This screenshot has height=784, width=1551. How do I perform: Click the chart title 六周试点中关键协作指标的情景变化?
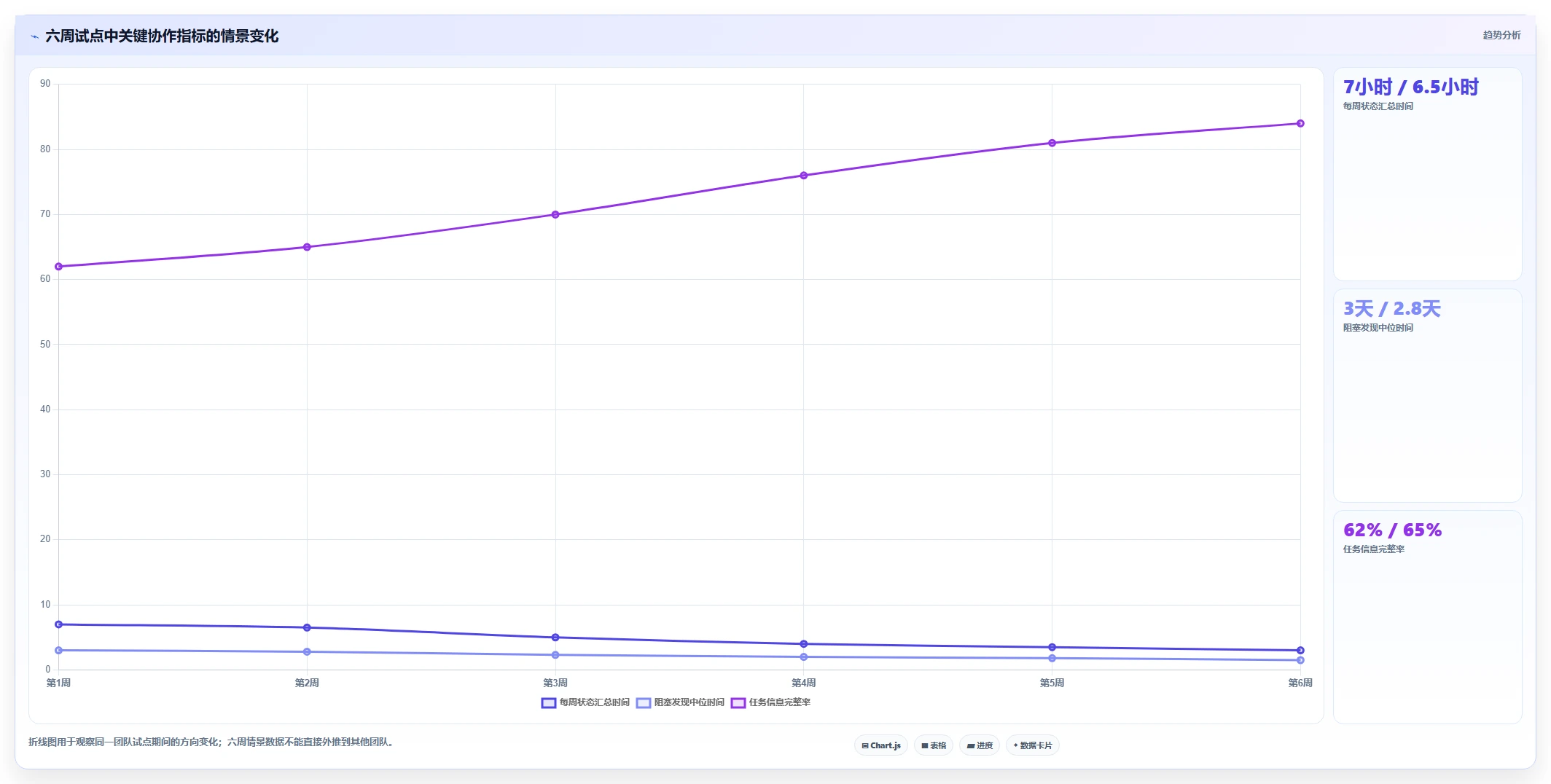click(162, 36)
